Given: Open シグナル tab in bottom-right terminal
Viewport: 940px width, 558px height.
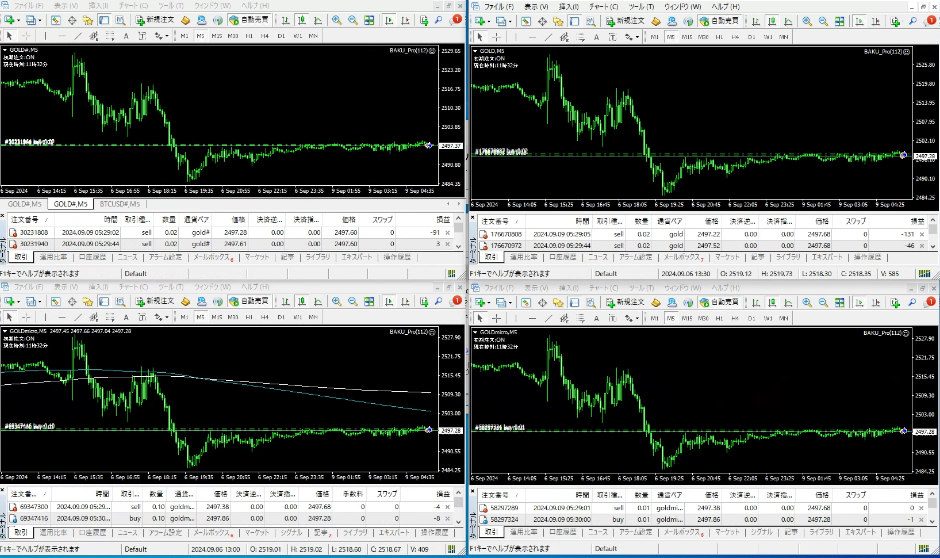Looking at the screenshot, I should coord(761,532).
